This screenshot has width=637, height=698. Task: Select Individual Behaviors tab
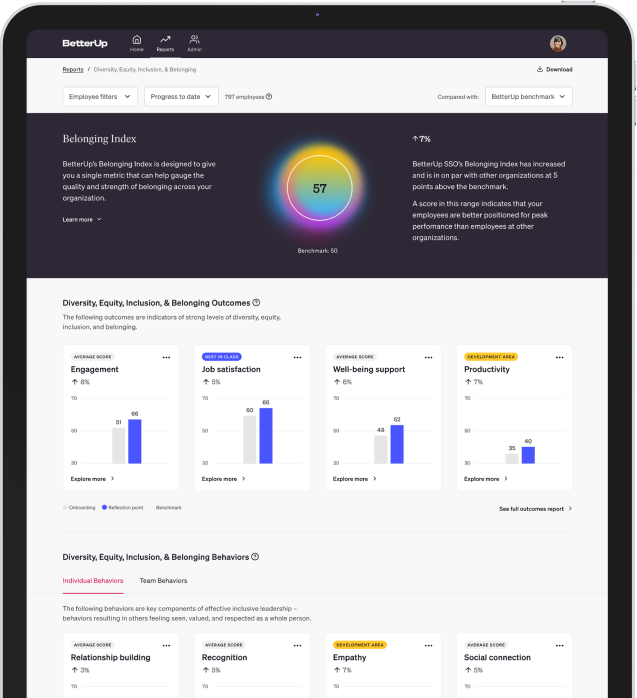[x=93, y=581]
